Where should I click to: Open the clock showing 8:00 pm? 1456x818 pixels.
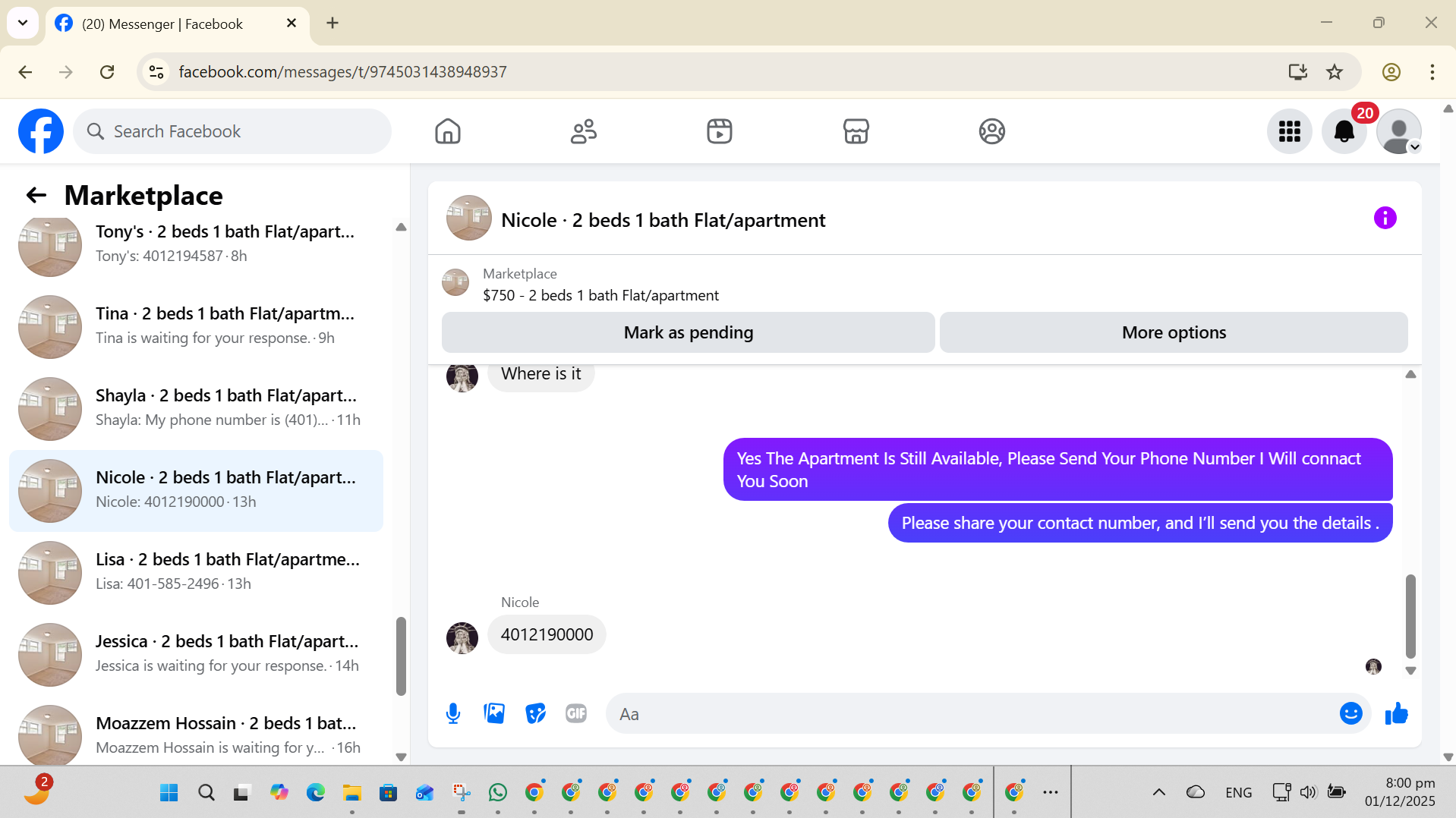[1400, 792]
